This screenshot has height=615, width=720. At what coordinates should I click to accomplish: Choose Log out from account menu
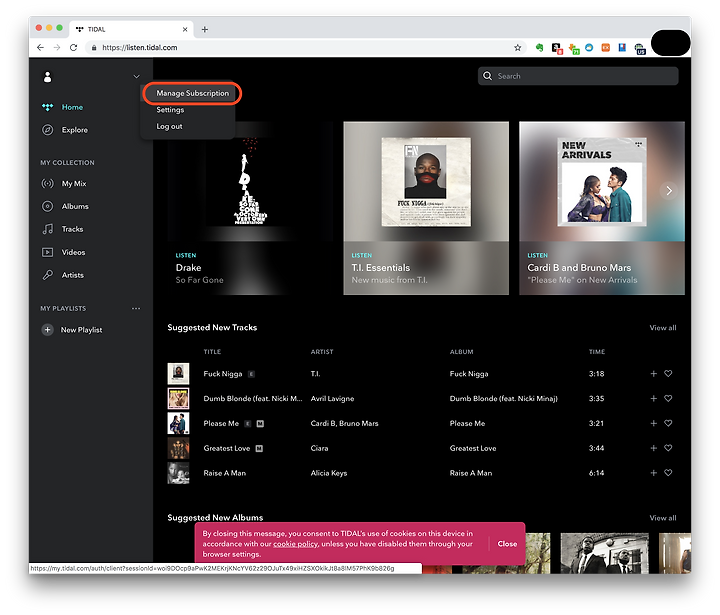(x=169, y=126)
